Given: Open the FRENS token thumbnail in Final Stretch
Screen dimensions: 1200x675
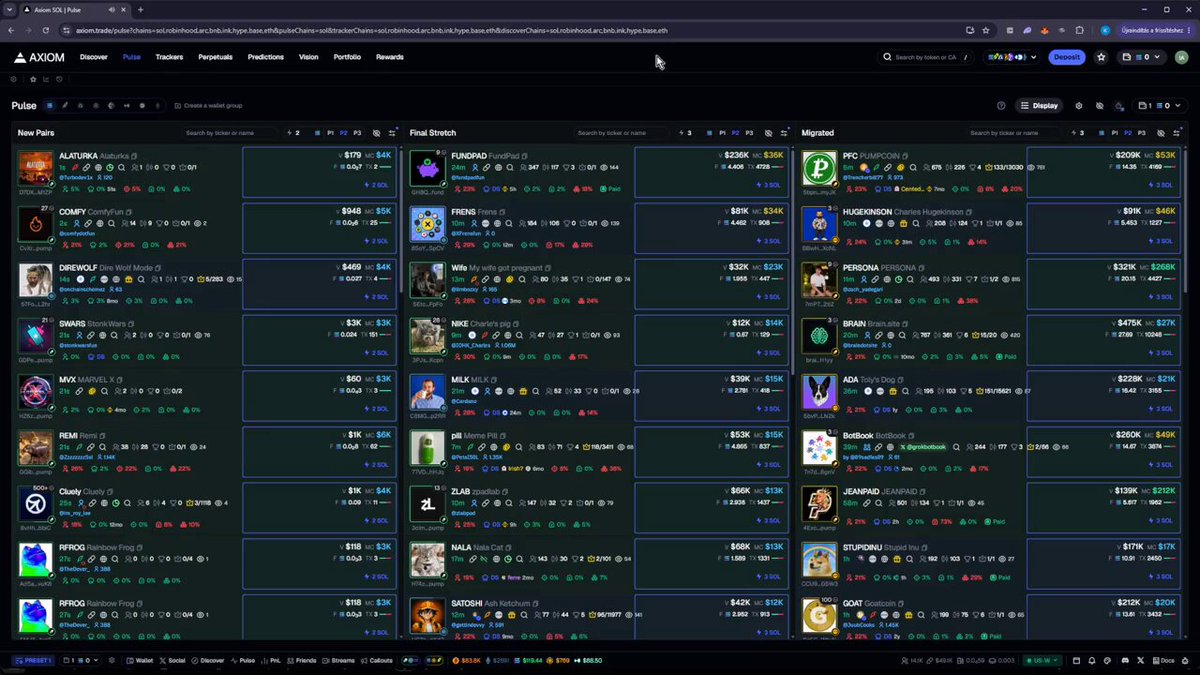Looking at the screenshot, I should click(427, 224).
